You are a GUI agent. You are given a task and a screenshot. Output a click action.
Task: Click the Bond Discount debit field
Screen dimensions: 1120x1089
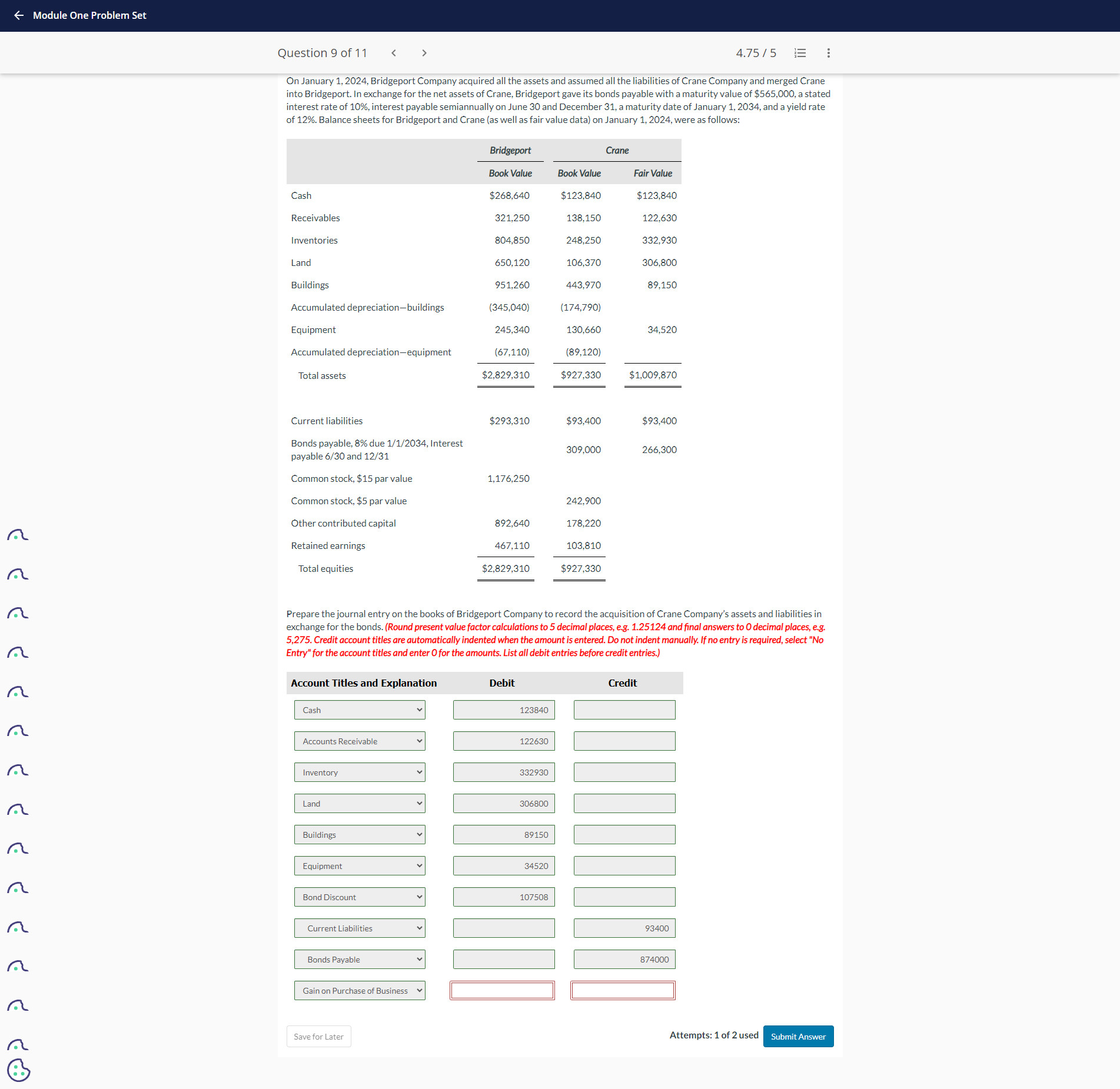(x=504, y=897)
